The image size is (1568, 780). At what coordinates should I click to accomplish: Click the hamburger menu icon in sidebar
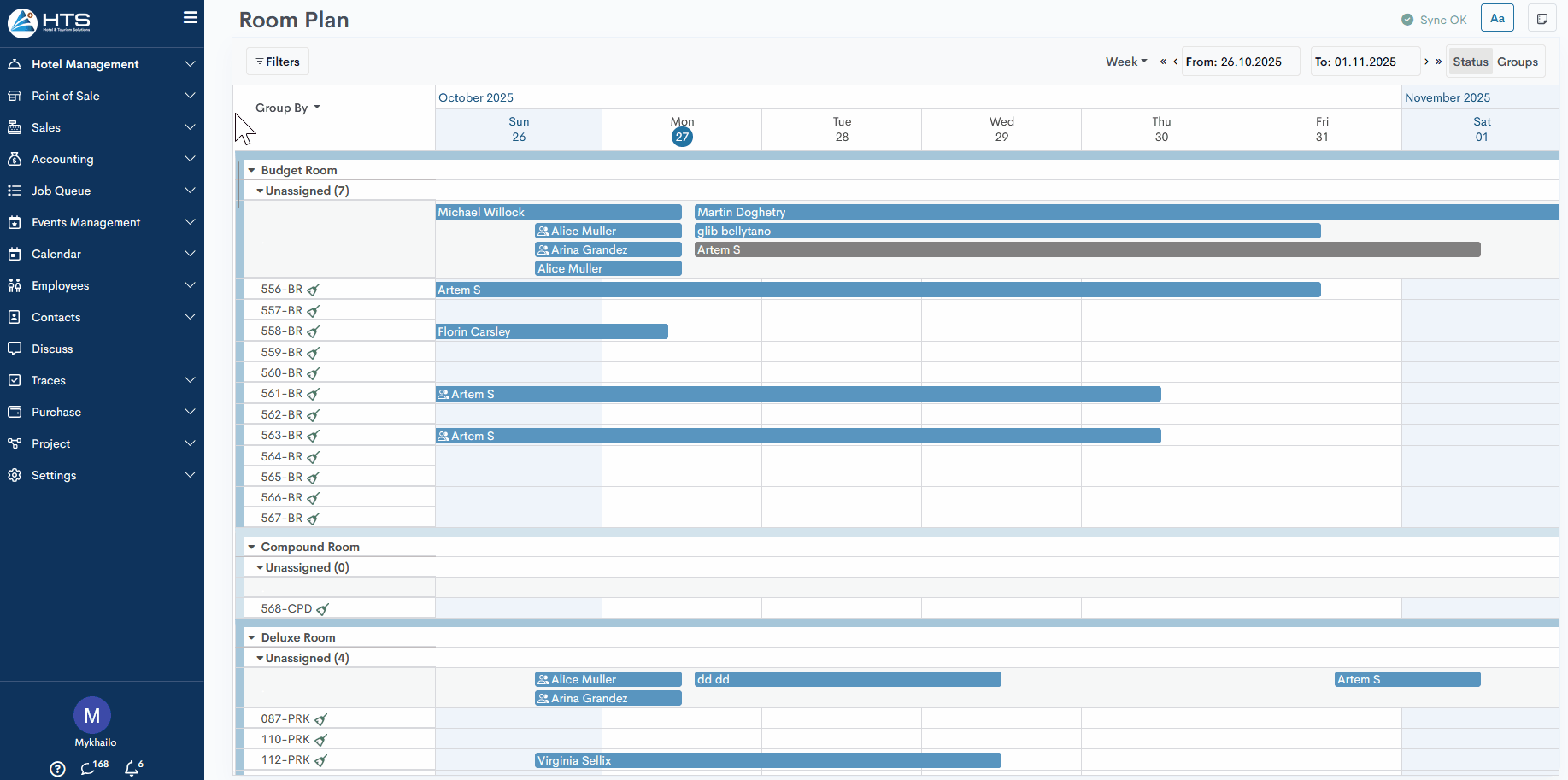click(190, 18)
